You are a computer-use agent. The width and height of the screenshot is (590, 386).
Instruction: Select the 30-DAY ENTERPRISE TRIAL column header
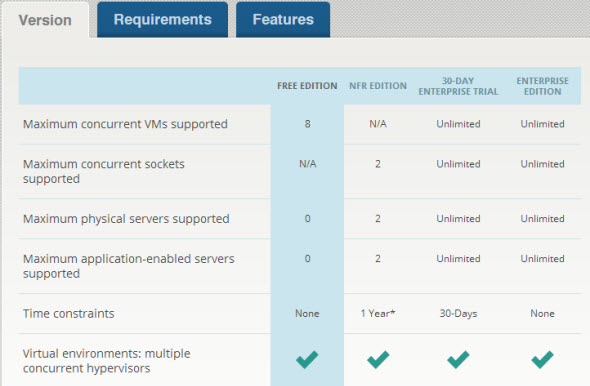(x=458, y=86)
